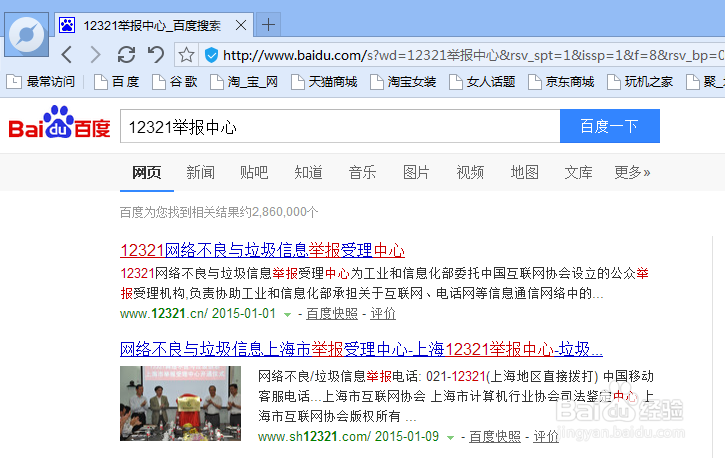Click the Baidu search input box
This screenshot has width=725, height=458.
tap(340, 126)
